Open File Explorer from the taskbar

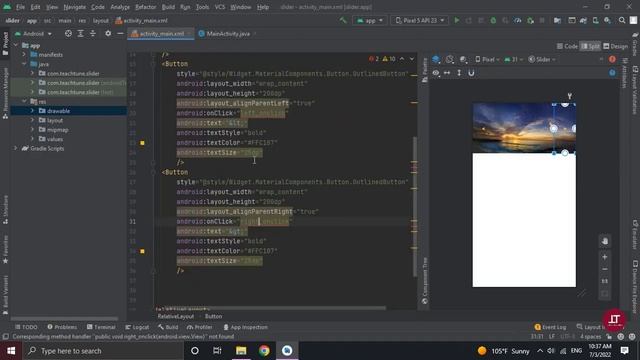241,351
